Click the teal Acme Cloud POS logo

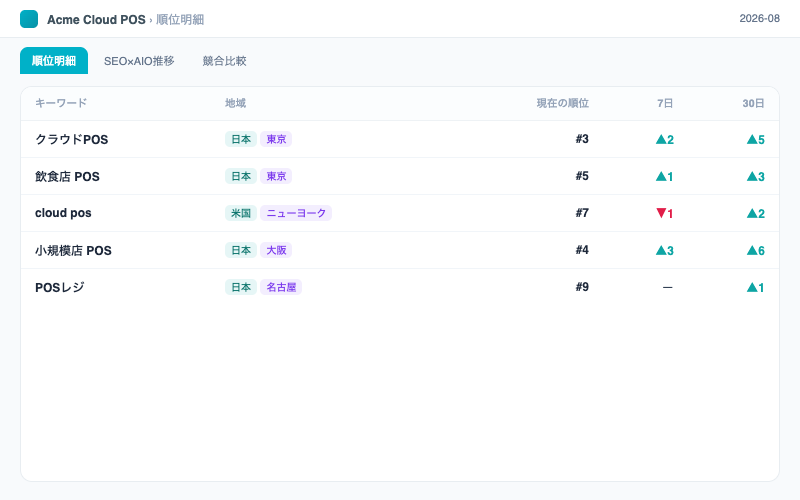[x=29, y=19]
